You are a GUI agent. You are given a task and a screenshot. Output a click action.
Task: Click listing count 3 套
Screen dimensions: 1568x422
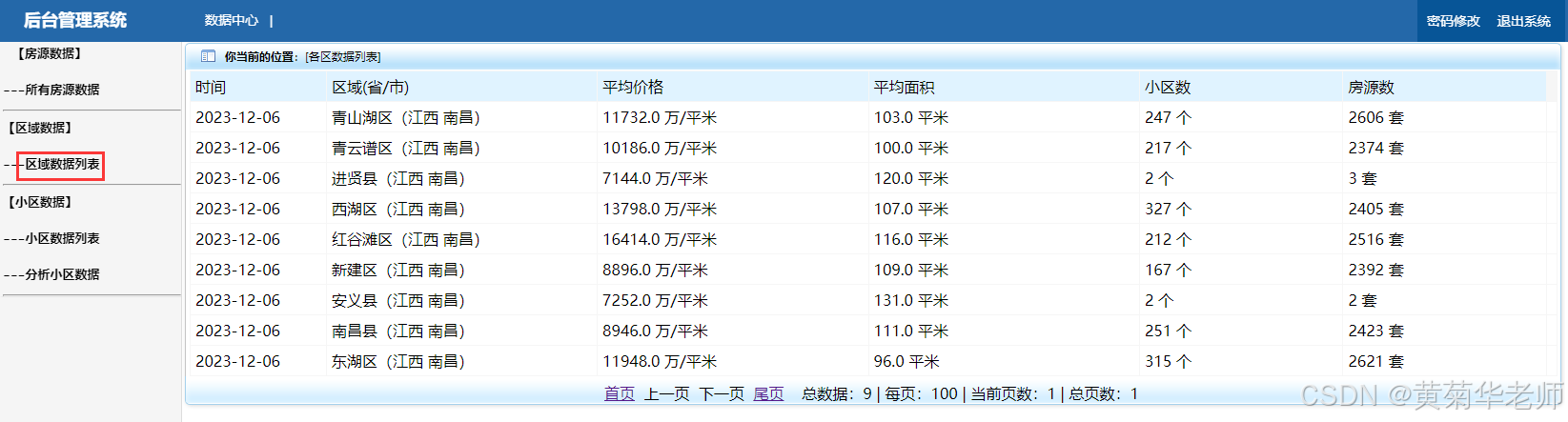[1363, 178]
